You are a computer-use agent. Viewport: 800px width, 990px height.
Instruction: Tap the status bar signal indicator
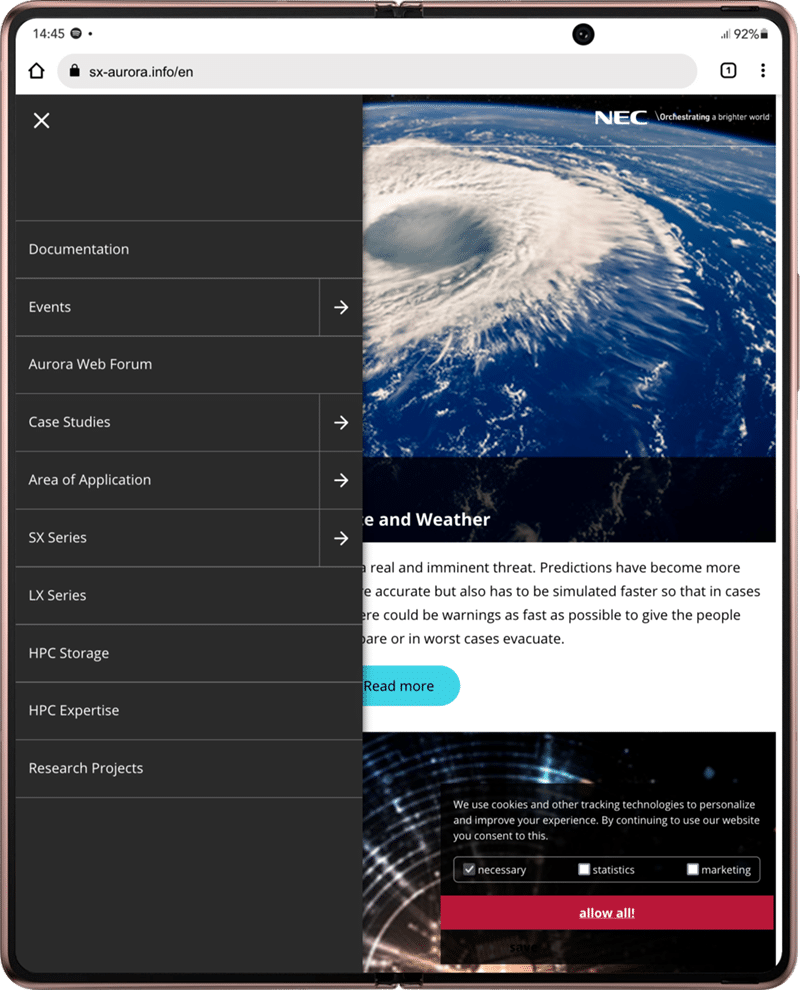tap(725, 34)
